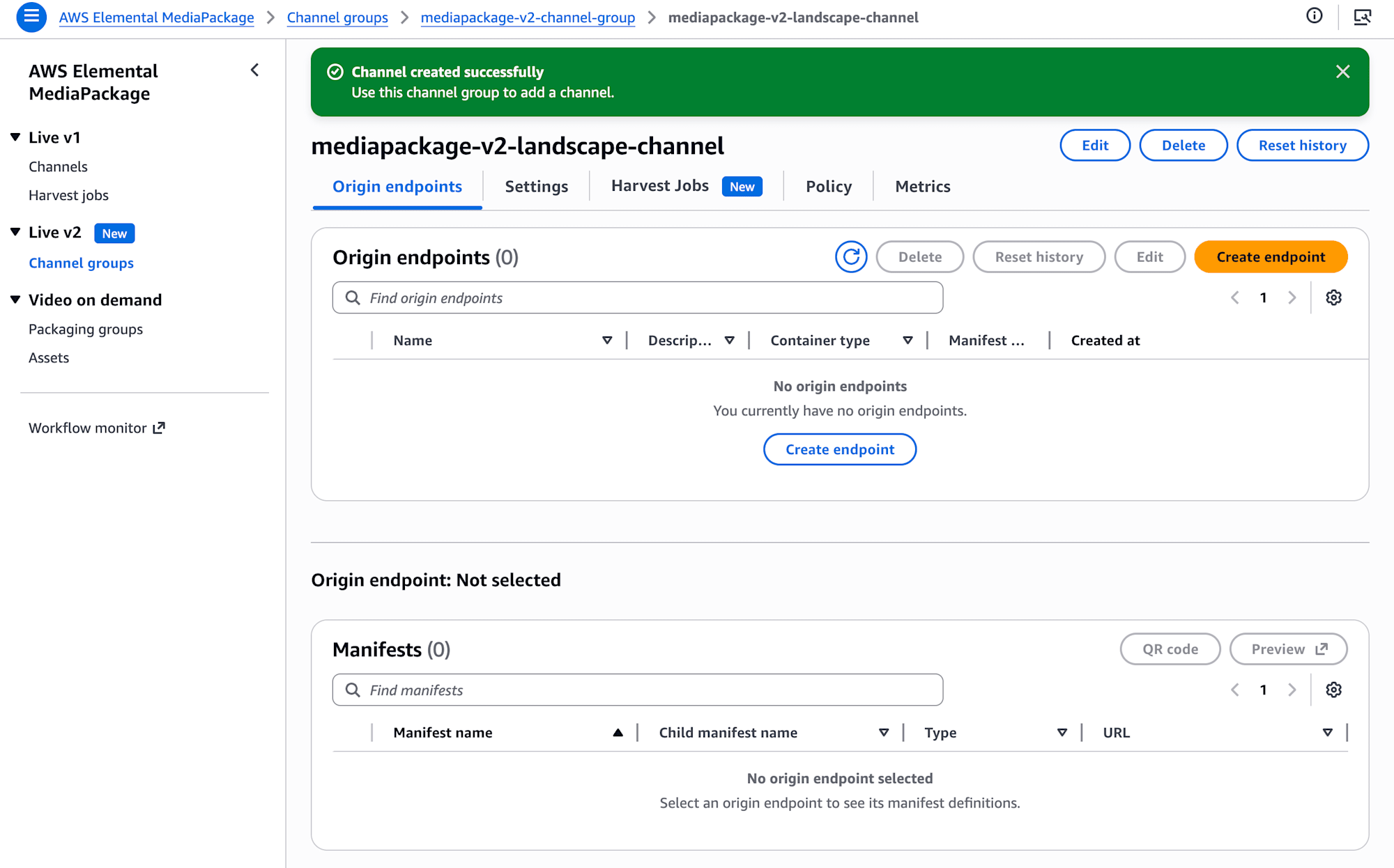The image size is (1394, 868).
Task: Collapse the Video on demand section
Action: pyautogui.click(x=15, y=300)
